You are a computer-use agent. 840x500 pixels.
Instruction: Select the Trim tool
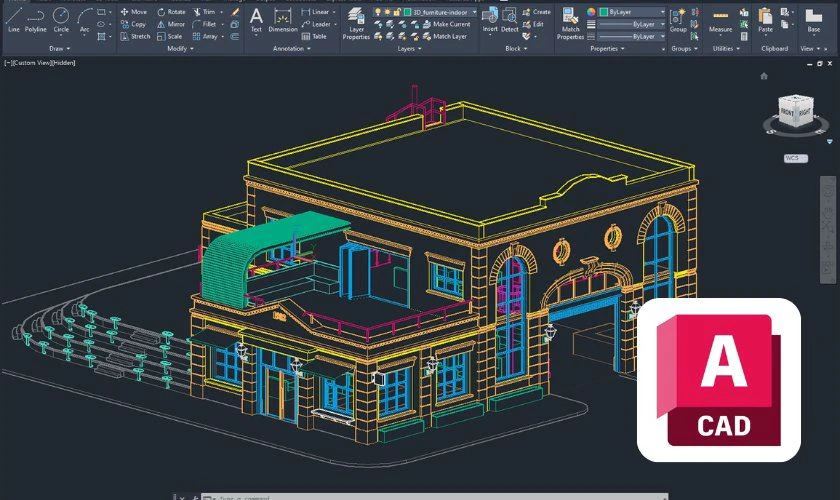(x=204, y=11)
